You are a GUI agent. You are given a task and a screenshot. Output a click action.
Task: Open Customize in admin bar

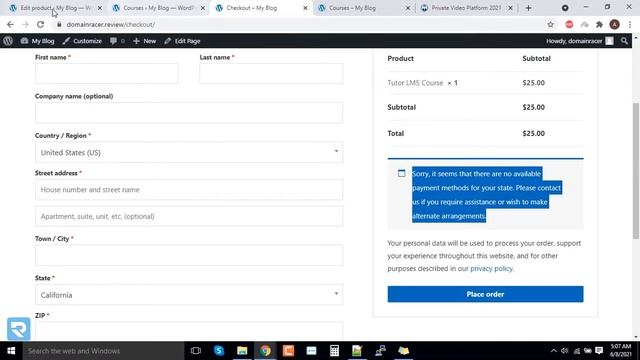tap(82, 41)
